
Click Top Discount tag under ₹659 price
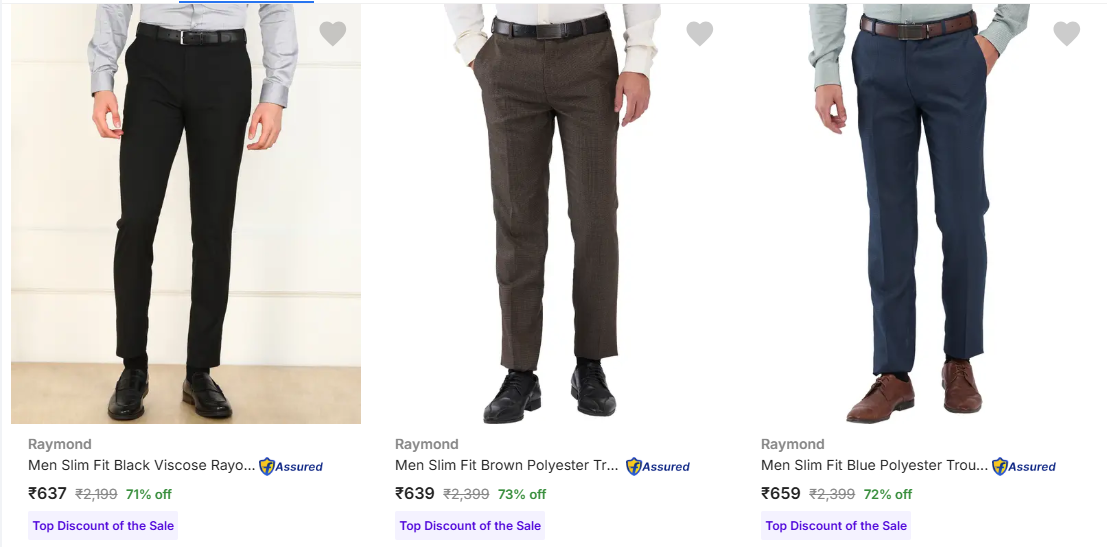click(836, 525)
